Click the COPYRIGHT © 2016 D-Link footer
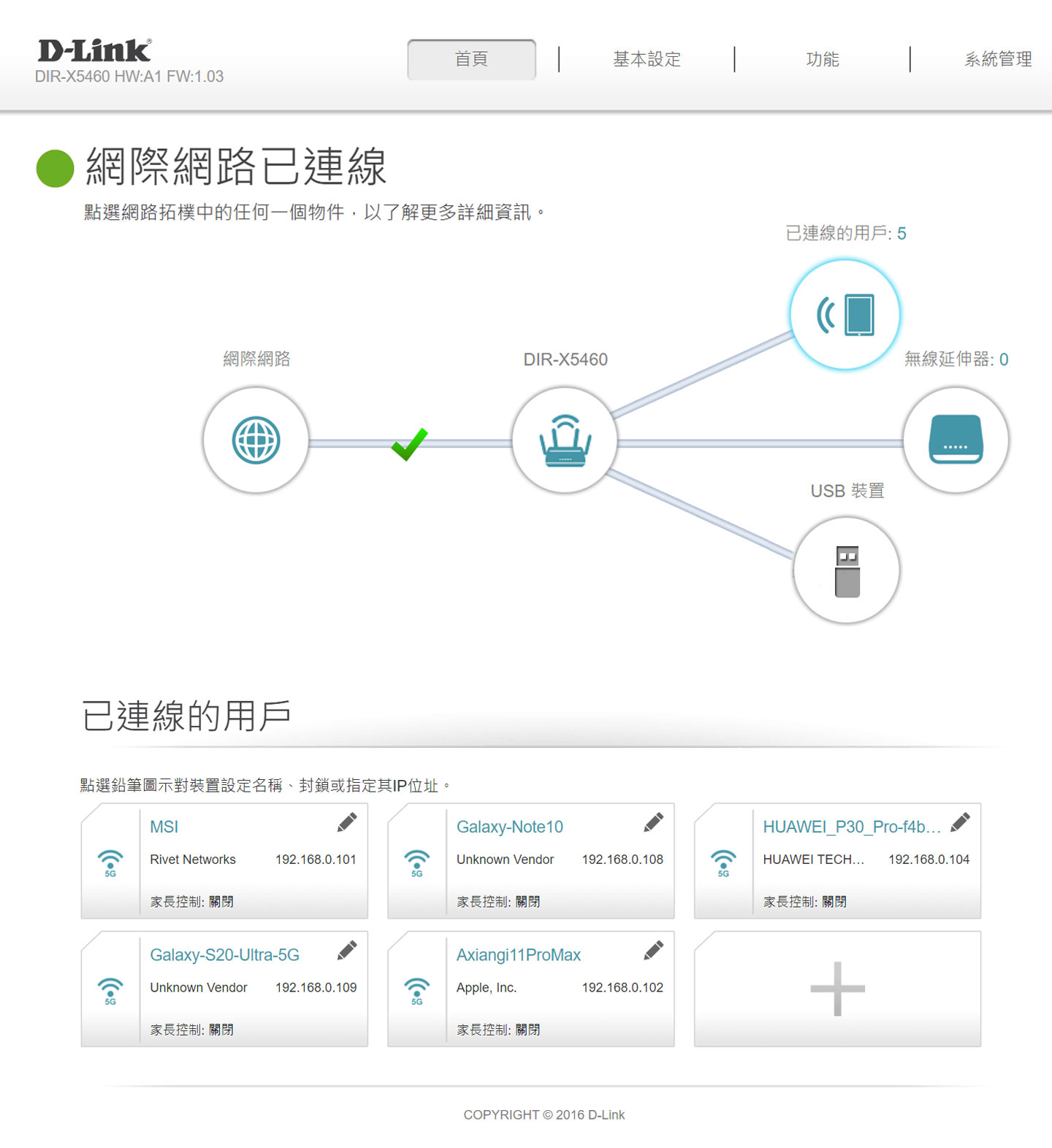The height and width of the screenshot is (1148, 1052). (x=544, y=1115)
